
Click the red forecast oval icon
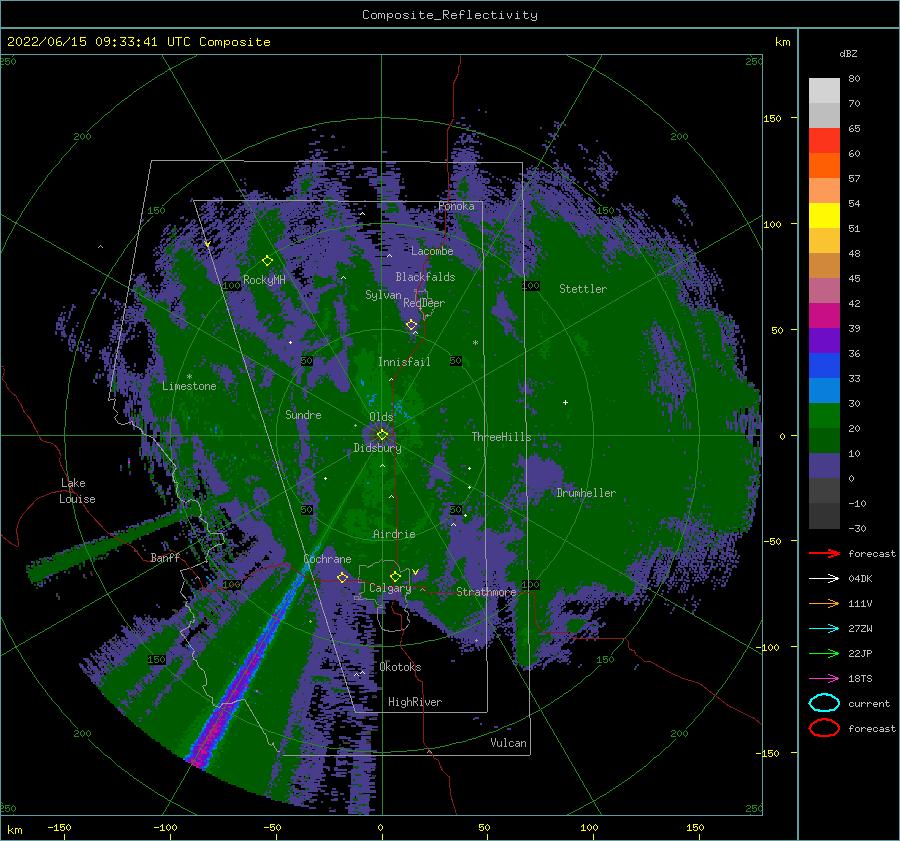pos(824,728)
